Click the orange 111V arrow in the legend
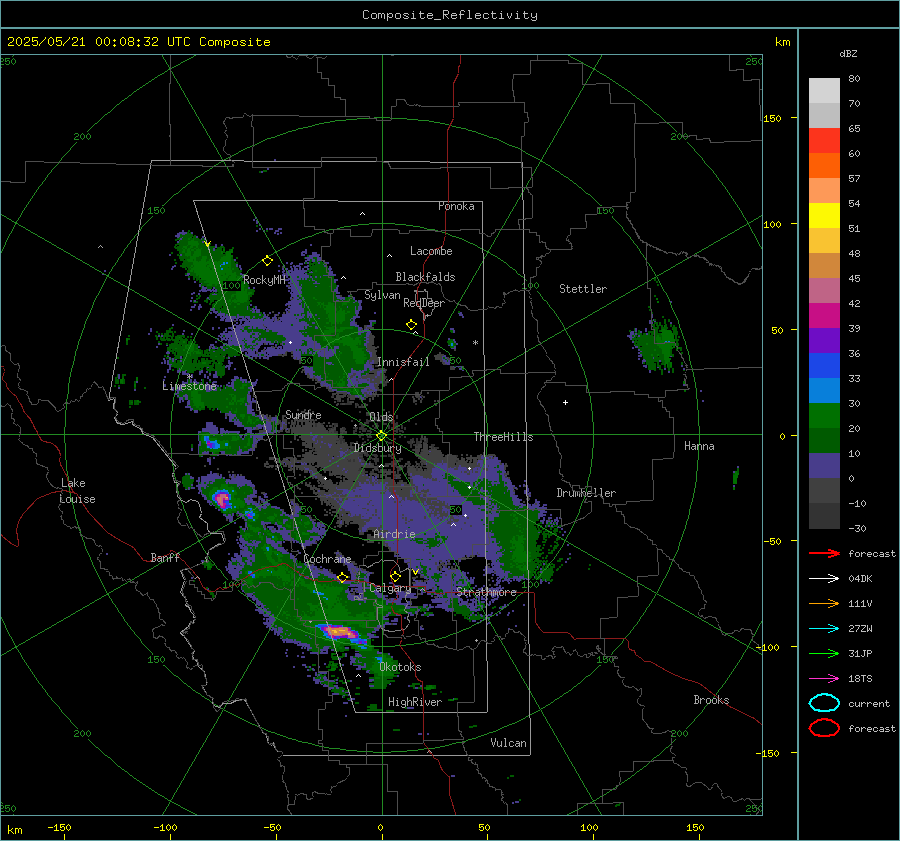 point(824,603)
